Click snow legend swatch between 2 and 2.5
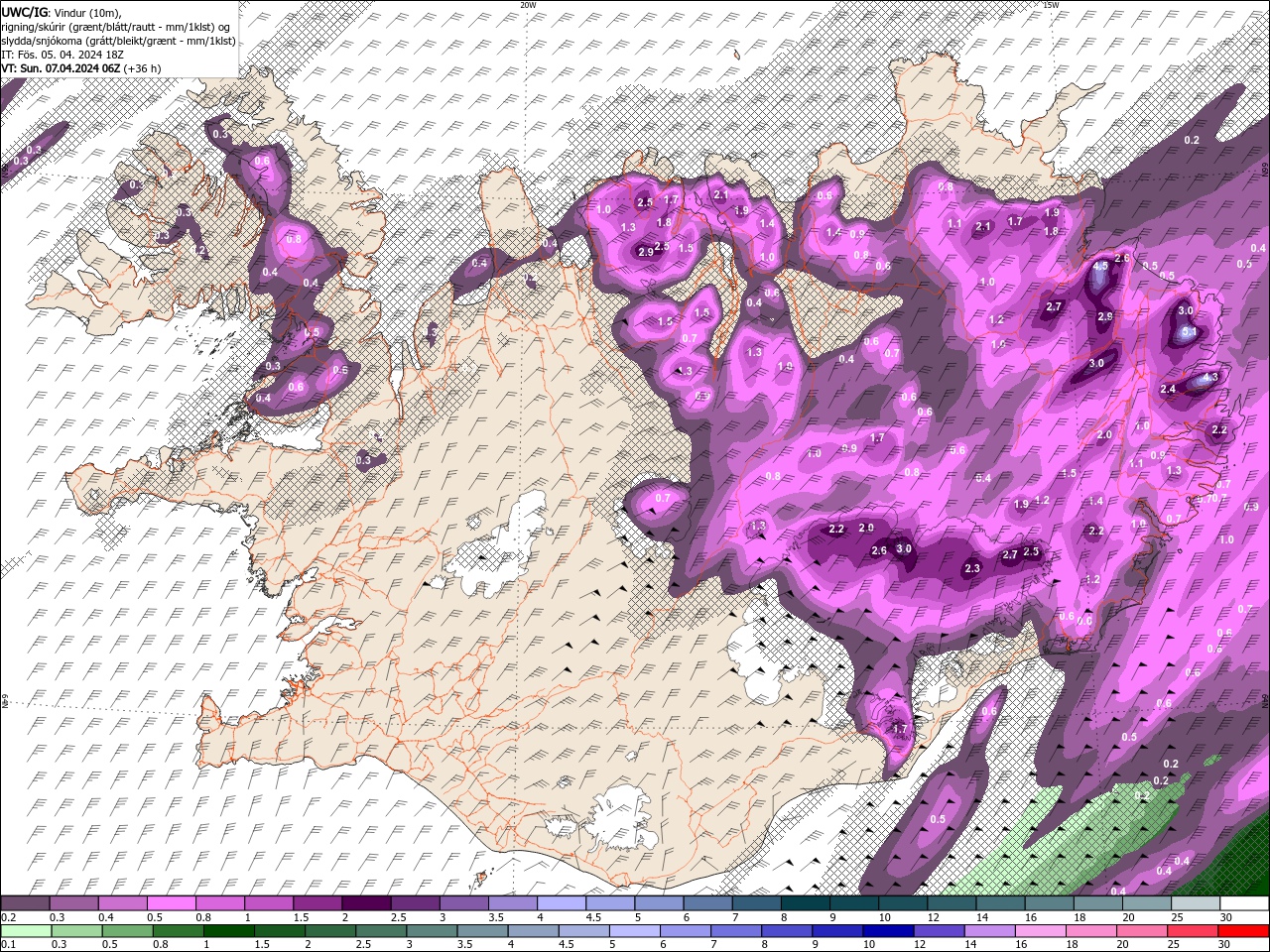The image size is (1270, 952). tap(366, 903)
